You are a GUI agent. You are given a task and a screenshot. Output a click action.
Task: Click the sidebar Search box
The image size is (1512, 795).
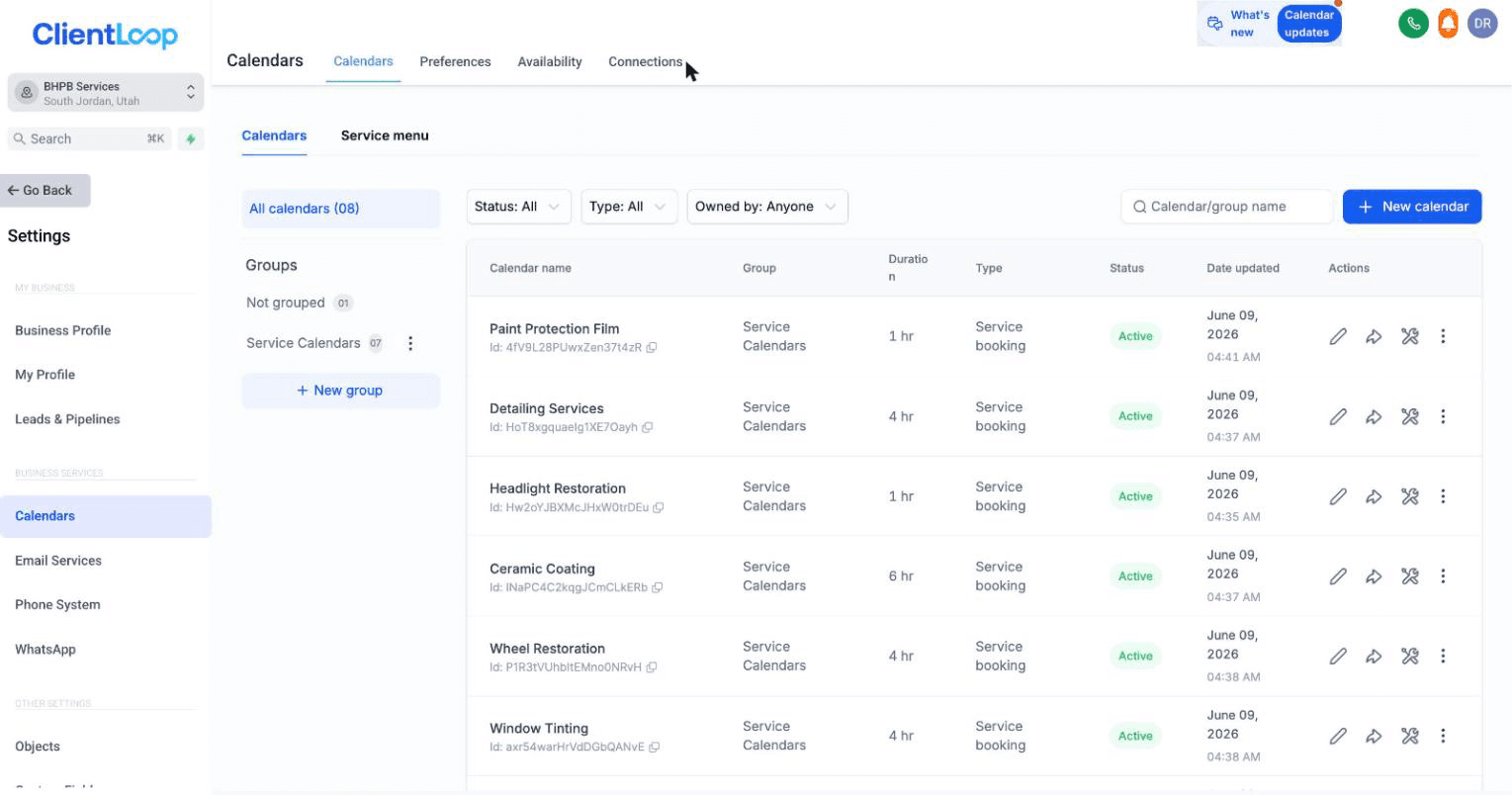point(89,139)
